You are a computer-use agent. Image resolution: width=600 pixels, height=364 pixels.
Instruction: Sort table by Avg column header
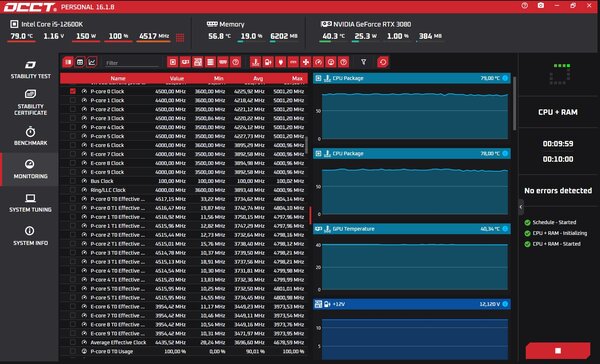258,78
